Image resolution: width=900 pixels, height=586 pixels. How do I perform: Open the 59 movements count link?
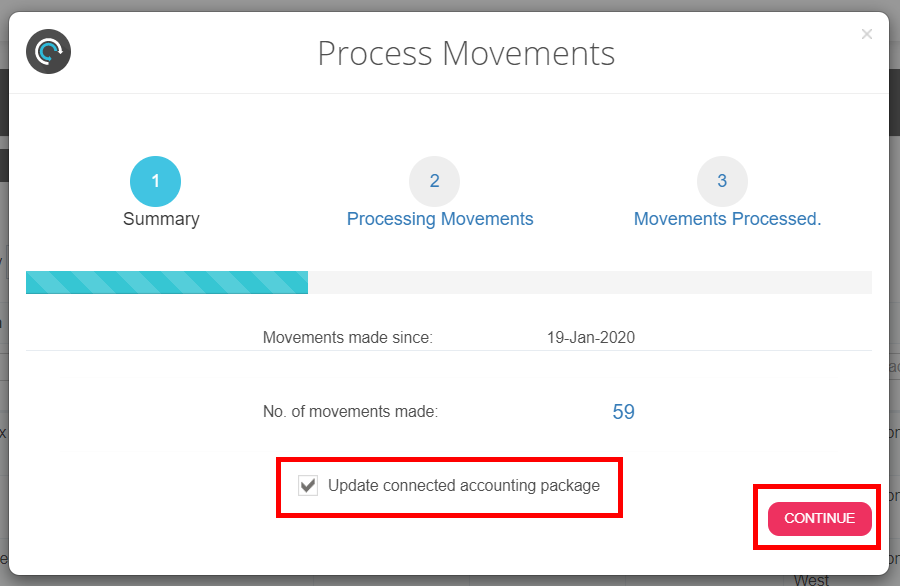point(623,412)
